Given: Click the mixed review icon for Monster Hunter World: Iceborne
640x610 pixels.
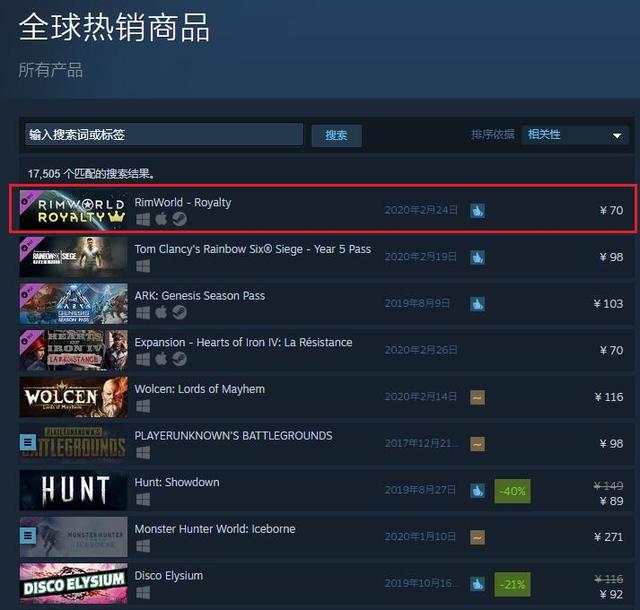Looking at the screenshot, I should pyautogui.click(x=477, y=537).
